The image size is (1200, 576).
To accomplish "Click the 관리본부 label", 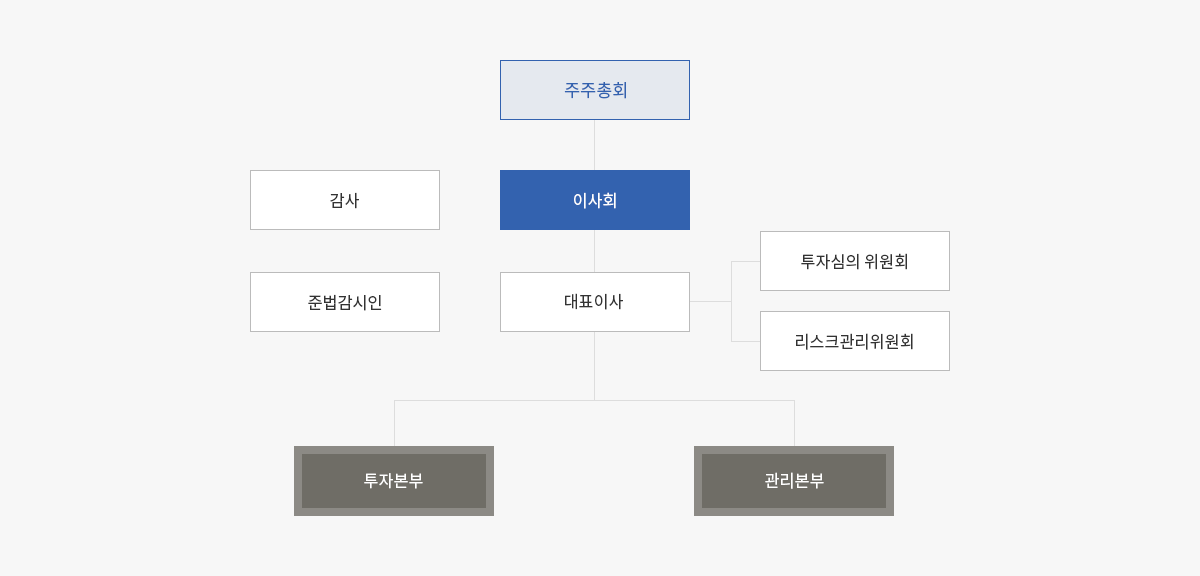I will [x=794, y=481].
